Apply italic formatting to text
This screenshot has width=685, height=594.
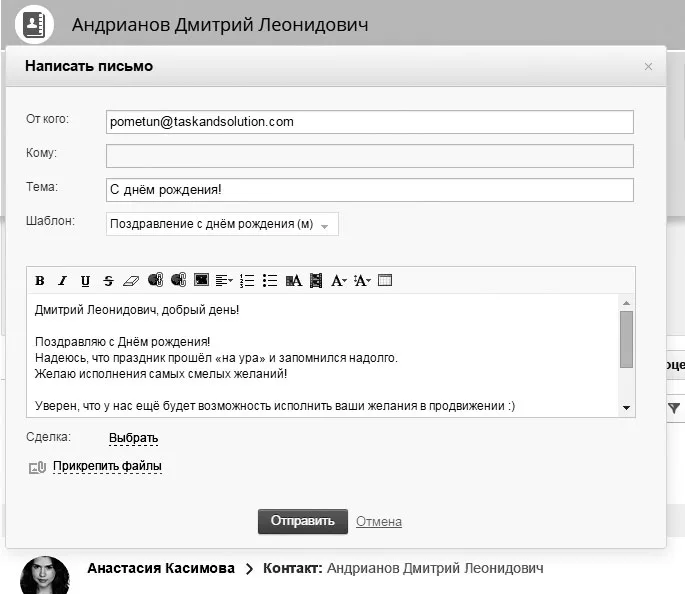[62, 280]
